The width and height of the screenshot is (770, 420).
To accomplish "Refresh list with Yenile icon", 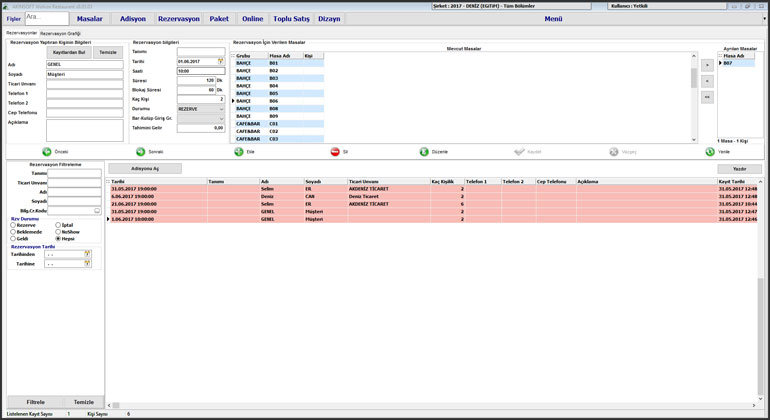I will [710, 152].
